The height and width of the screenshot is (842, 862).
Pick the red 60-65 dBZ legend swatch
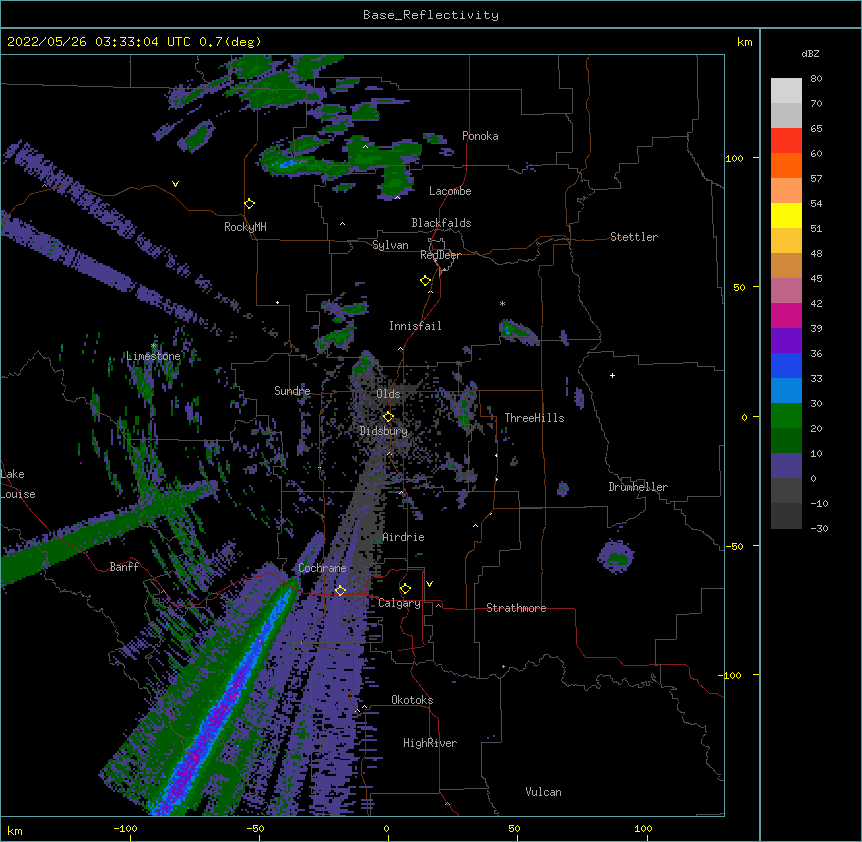tap(786, 140)
